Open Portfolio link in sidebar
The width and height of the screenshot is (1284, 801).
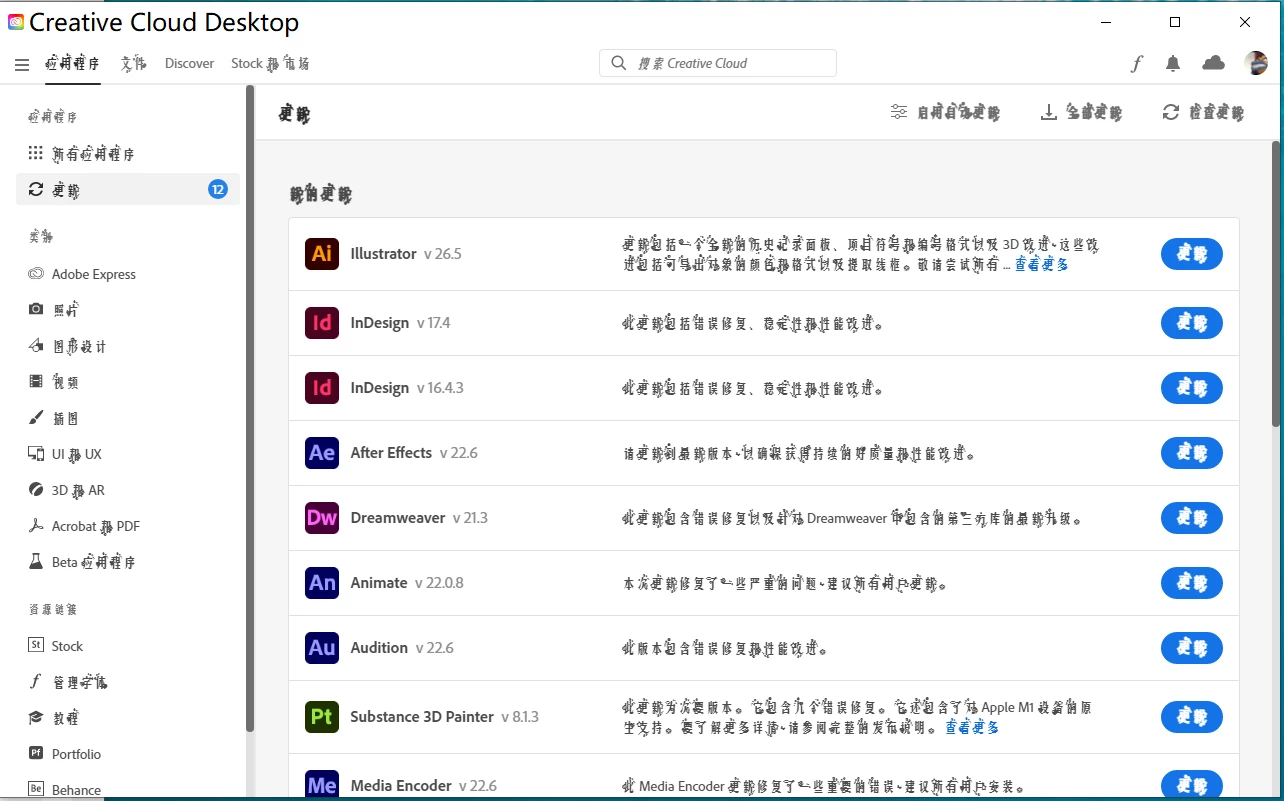click(65, 754)
